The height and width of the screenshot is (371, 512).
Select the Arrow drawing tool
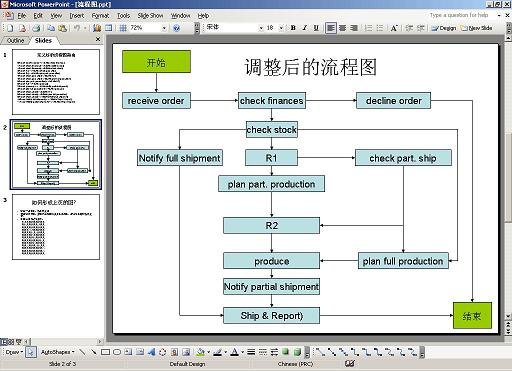click(94, 352)
